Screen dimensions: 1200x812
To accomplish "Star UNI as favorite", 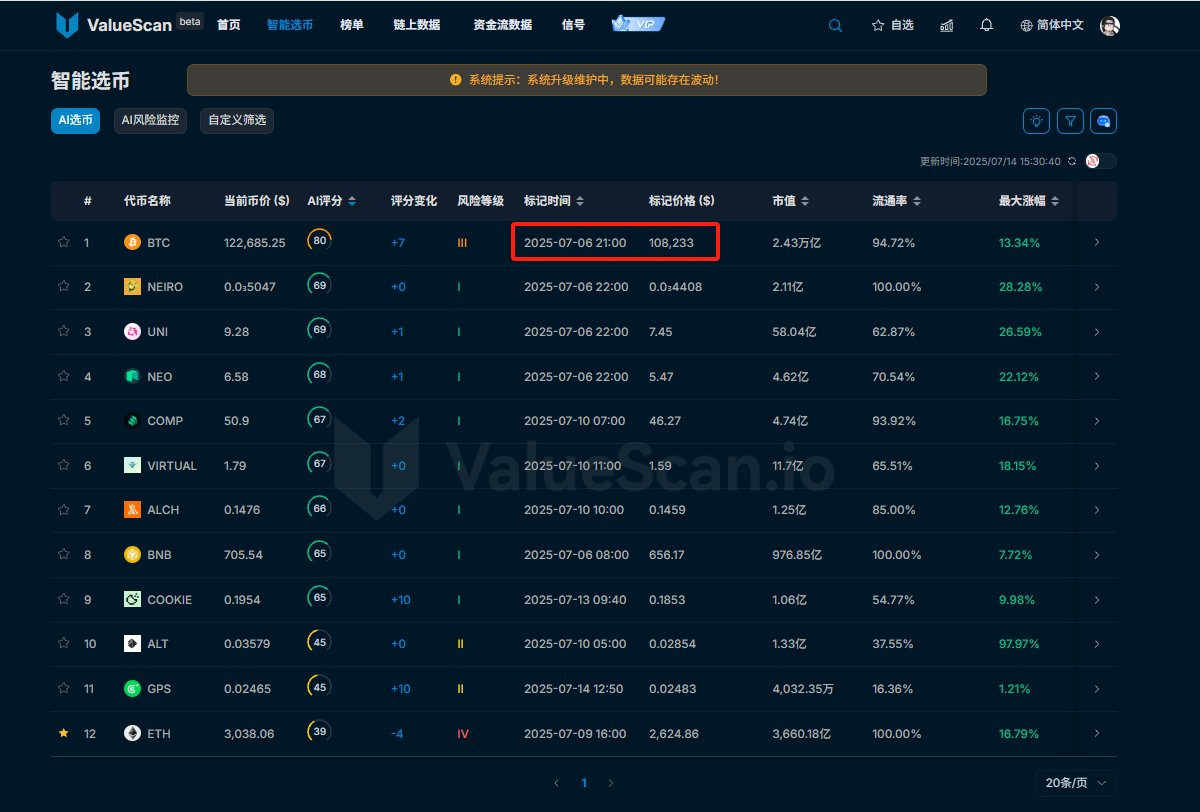I will click(64, 331).
